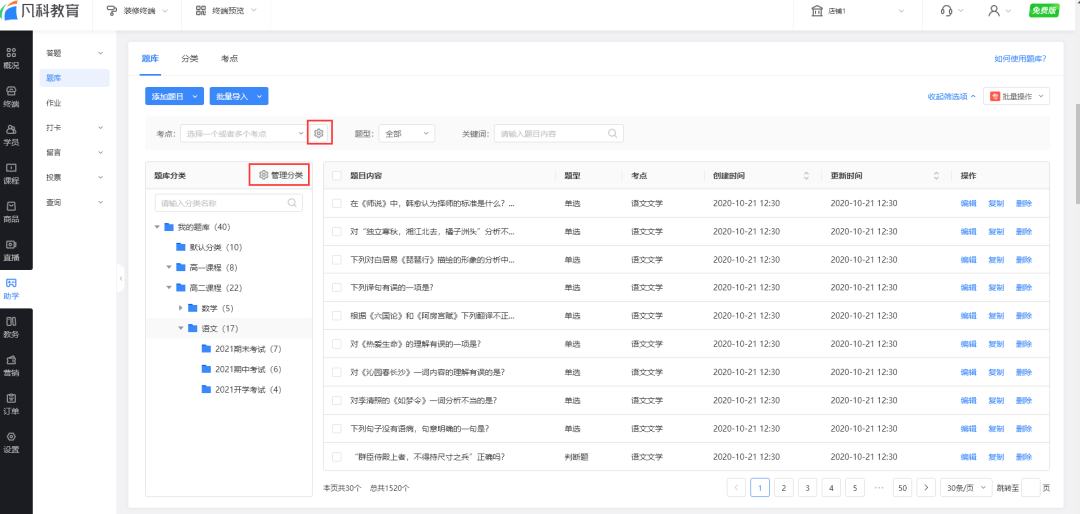Viewport: 1080px width, 514px height.
Task: Check the 下列译句有误的一项是 row
Action: coord(337,287)
